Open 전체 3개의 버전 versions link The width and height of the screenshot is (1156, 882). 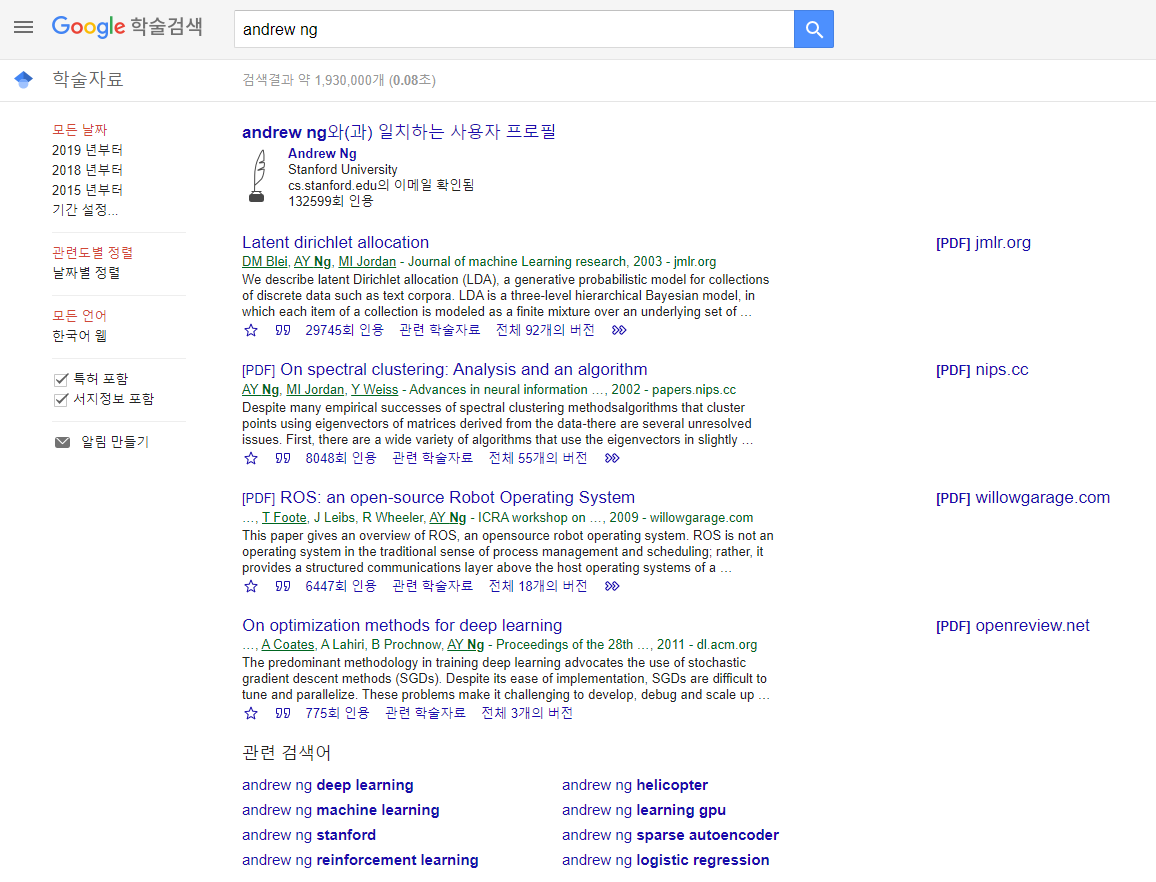[x=527, y=713]
